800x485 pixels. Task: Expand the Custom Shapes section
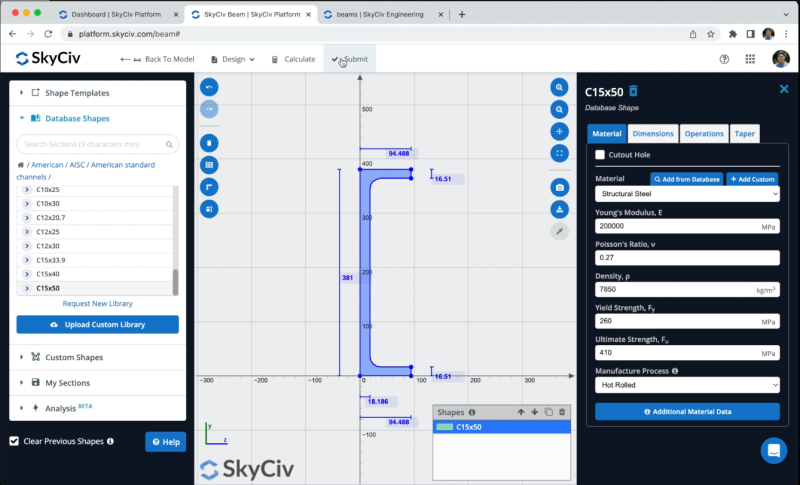tap(97, 357)
